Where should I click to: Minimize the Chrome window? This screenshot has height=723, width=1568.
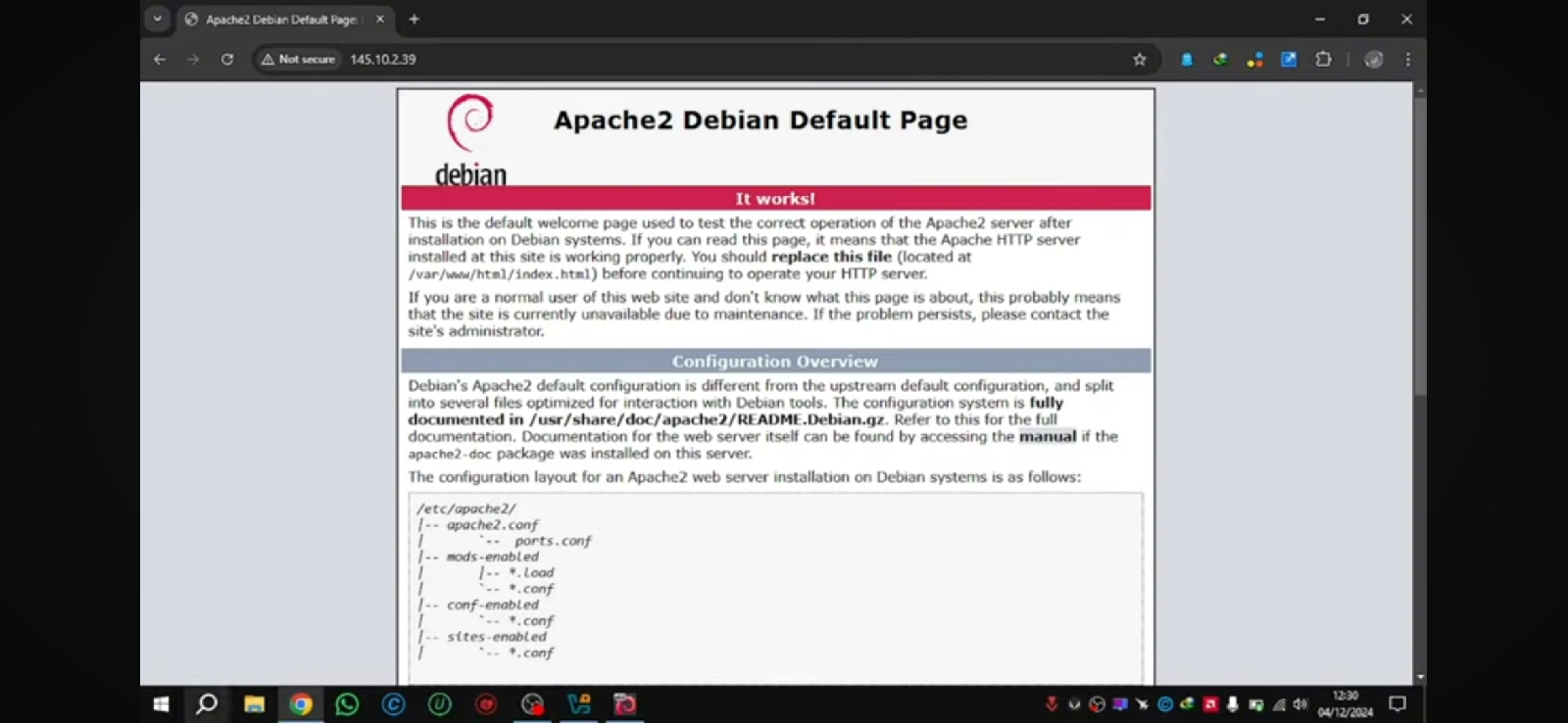(1320, 19)
